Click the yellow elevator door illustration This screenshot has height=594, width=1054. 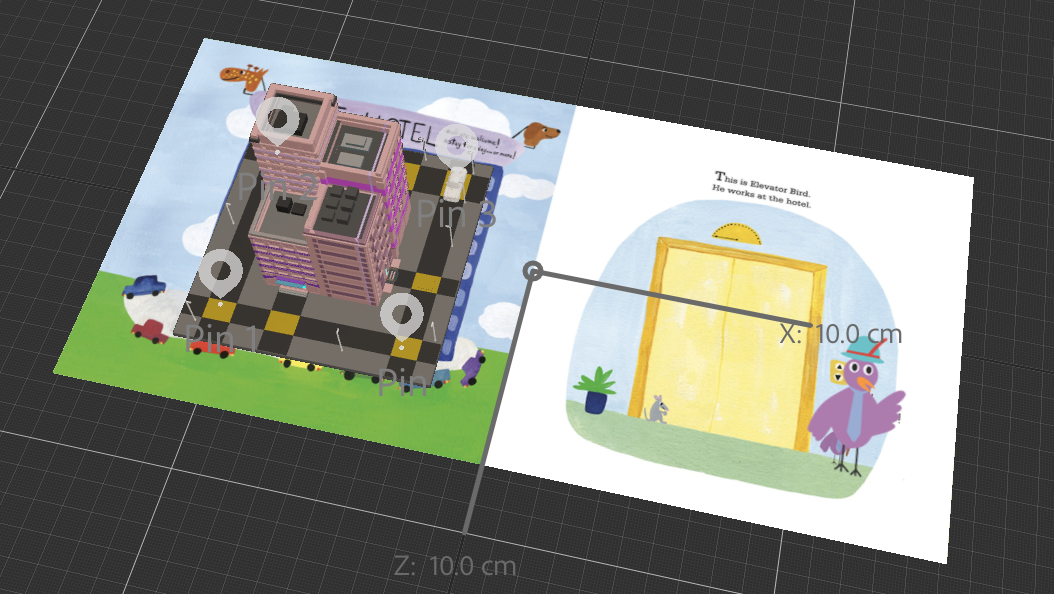727,343
